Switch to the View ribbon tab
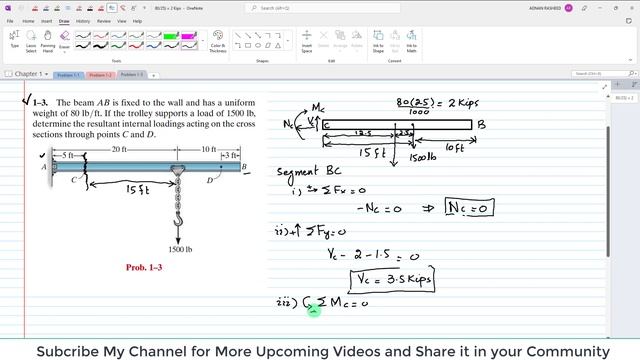Image resolution: width=640 pixels, height=360 pixels. (x=122, y=21)
